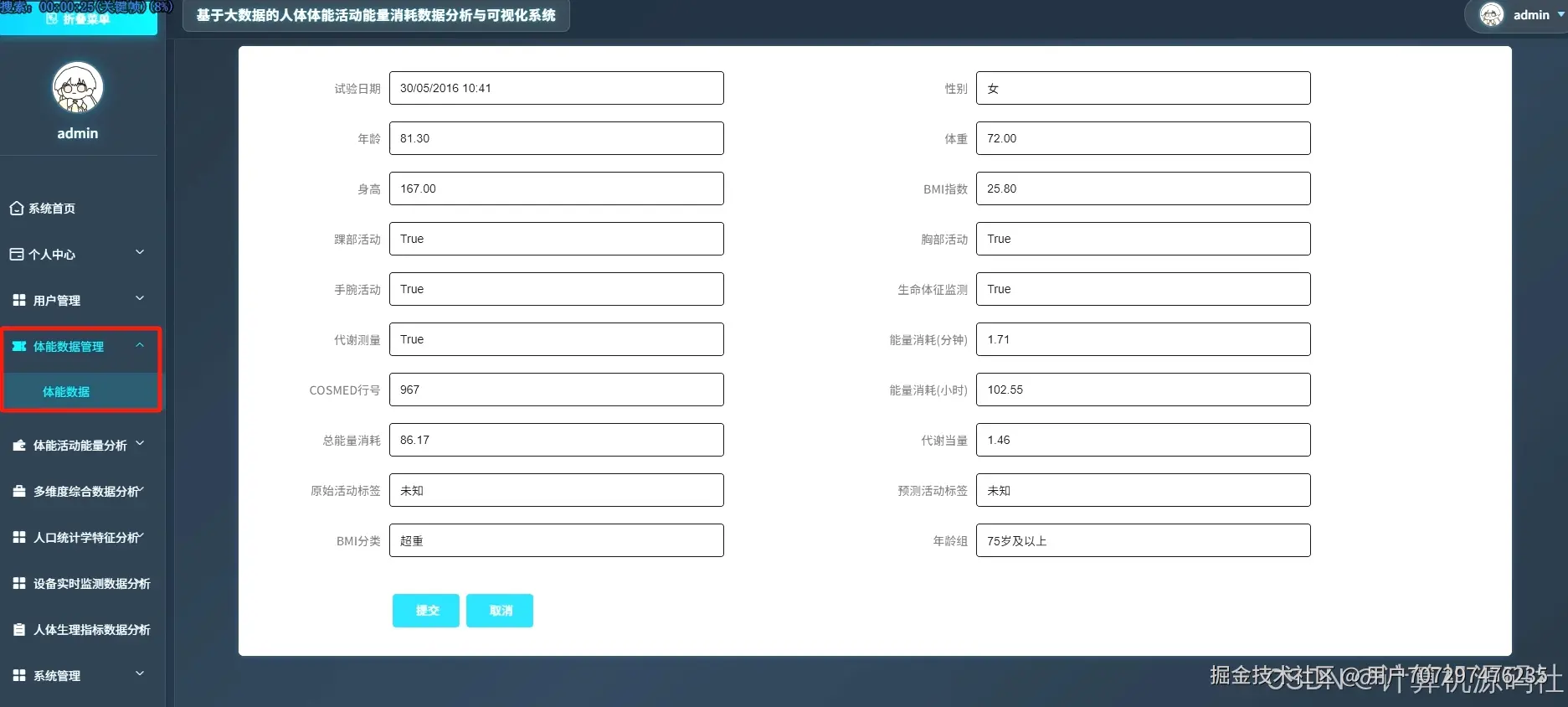The image size is (1568, 707).
Task: Click the 总能量消耗 field showing 86.17
Action: (557, 440)
